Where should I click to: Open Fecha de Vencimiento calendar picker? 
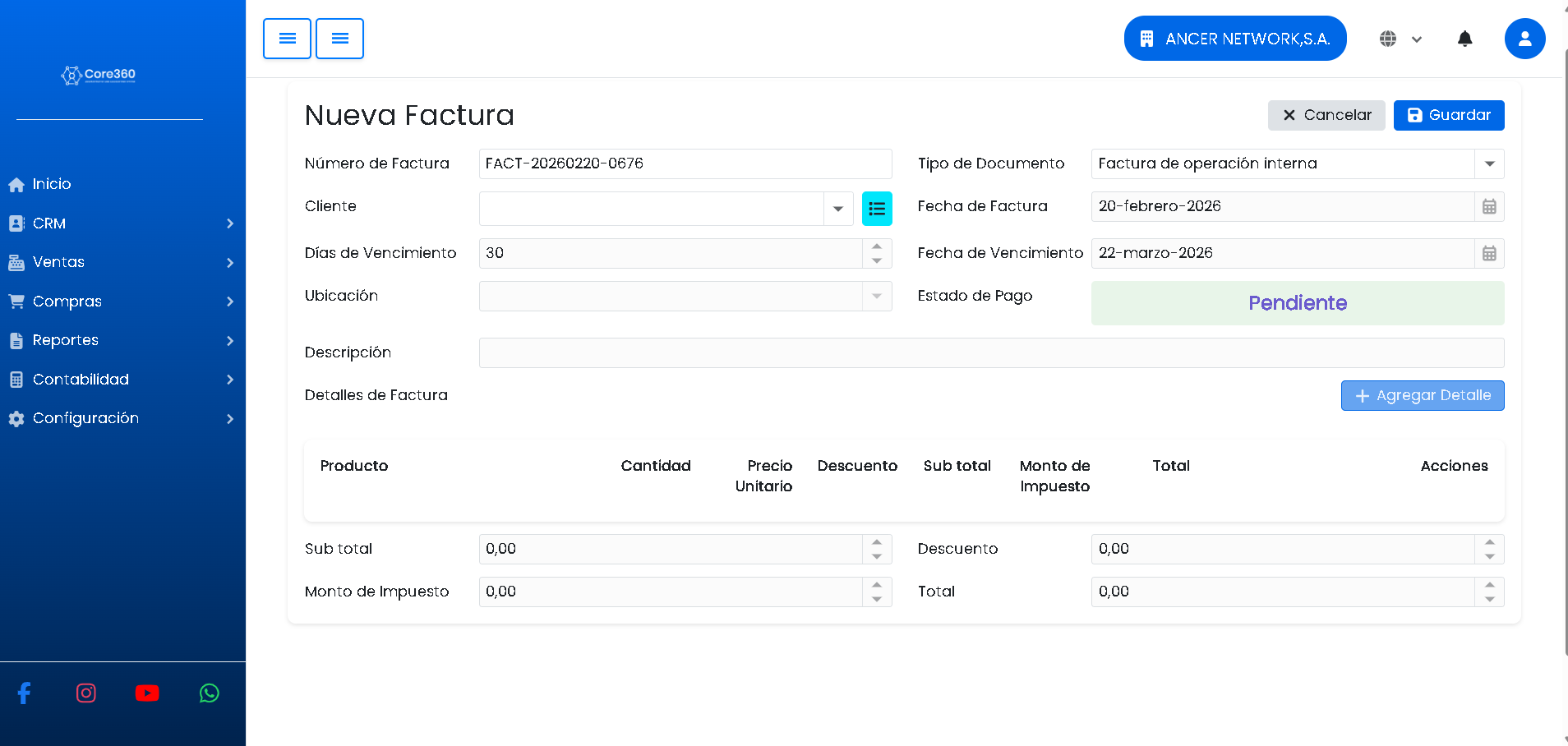coord(1489,254)
